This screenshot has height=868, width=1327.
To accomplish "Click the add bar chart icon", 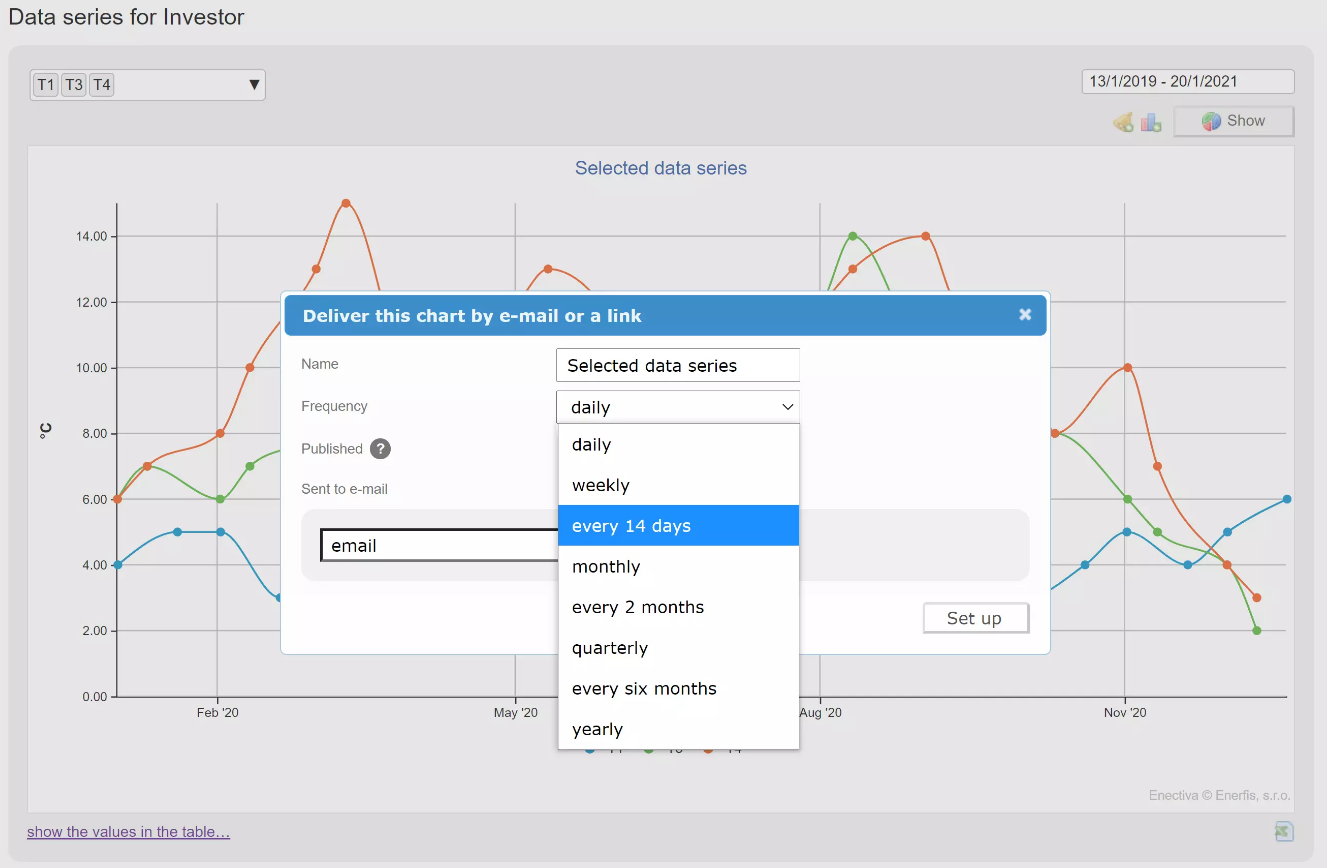I will point(1151,122).
